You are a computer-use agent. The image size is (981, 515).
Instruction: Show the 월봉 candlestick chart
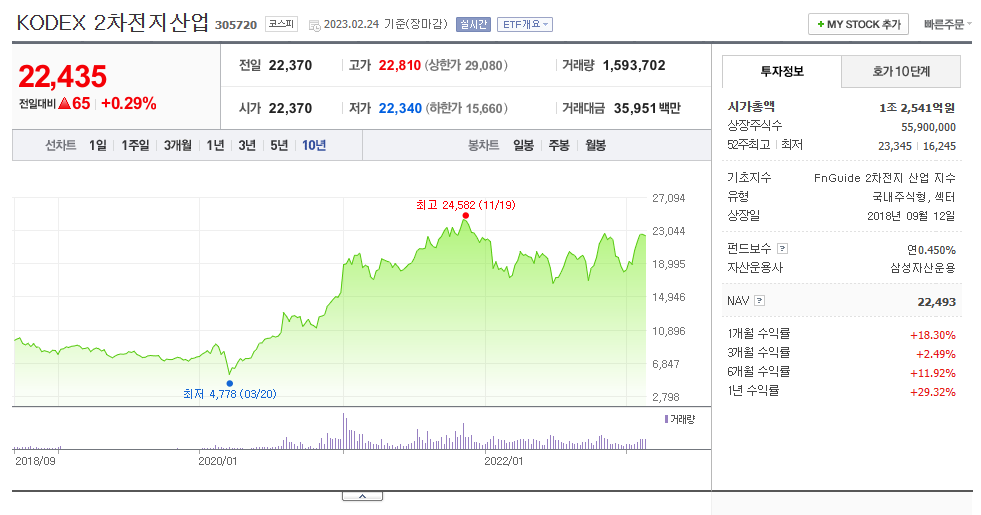tap(596, 145)
